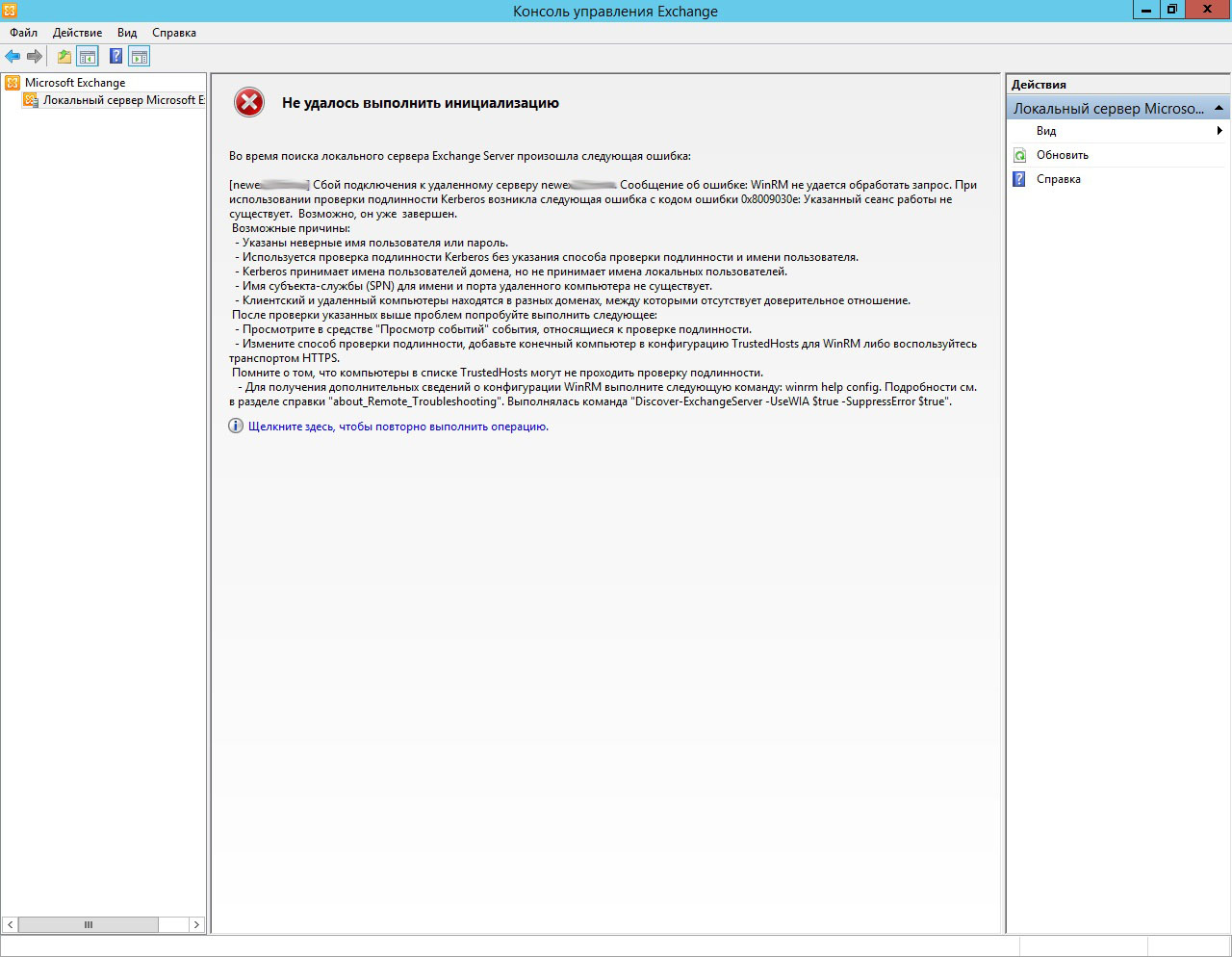
Task: Select Microsoft Exchange in the tree
Action: (75, 83)
